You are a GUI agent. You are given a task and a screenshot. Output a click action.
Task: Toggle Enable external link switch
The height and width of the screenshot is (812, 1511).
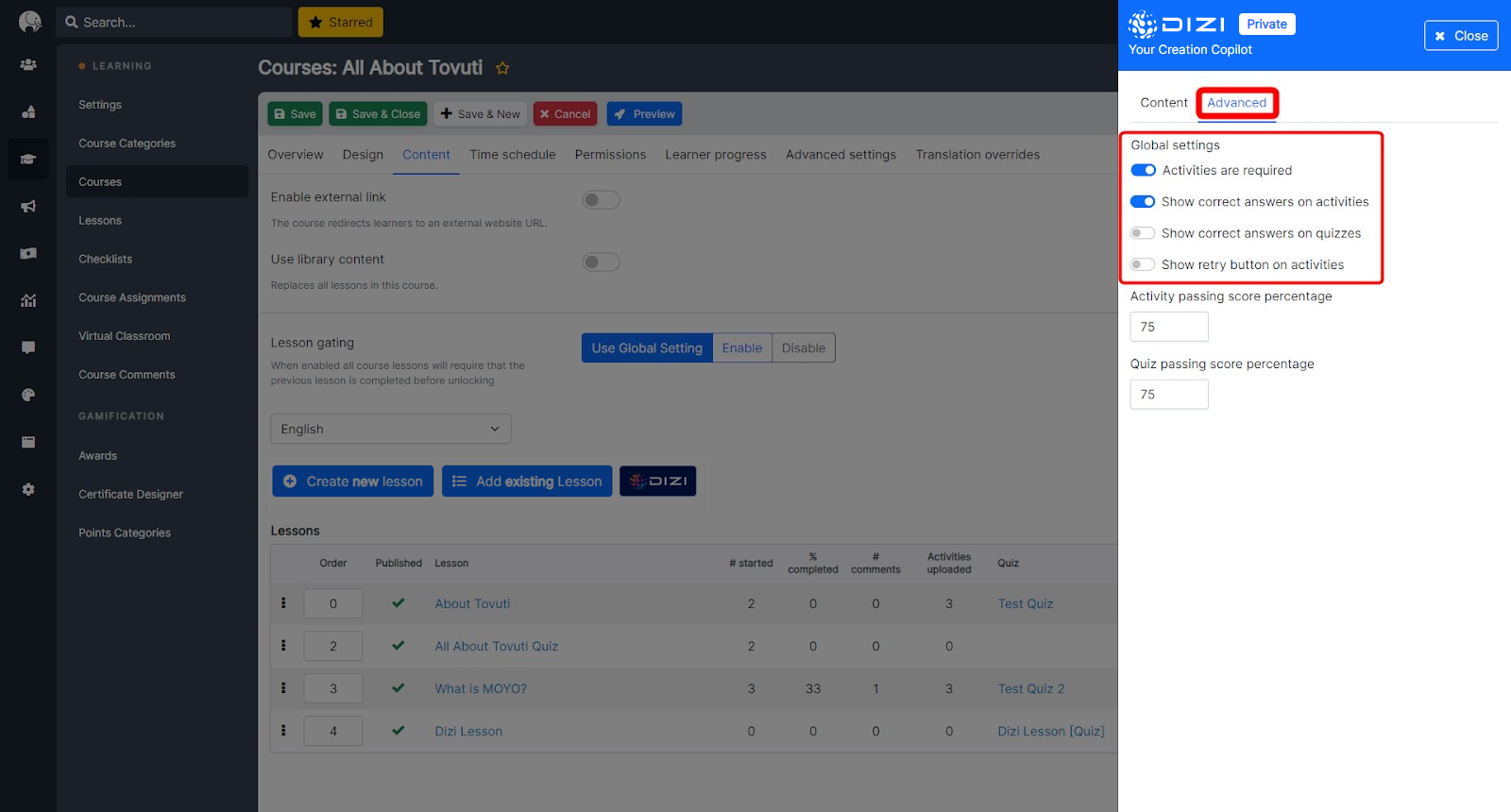[601, 200]
